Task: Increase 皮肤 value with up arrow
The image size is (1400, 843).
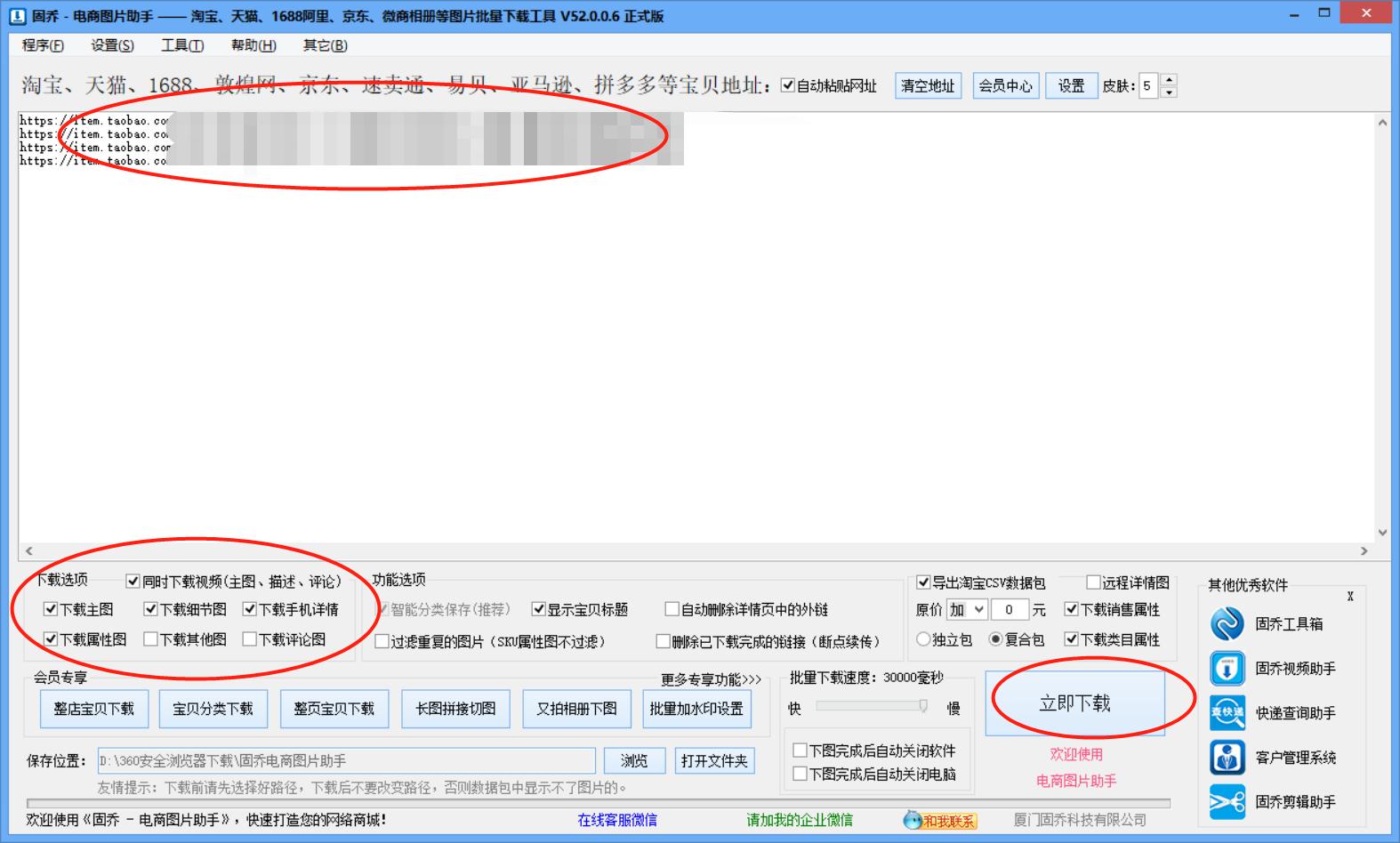Action: coord(1169,80)
